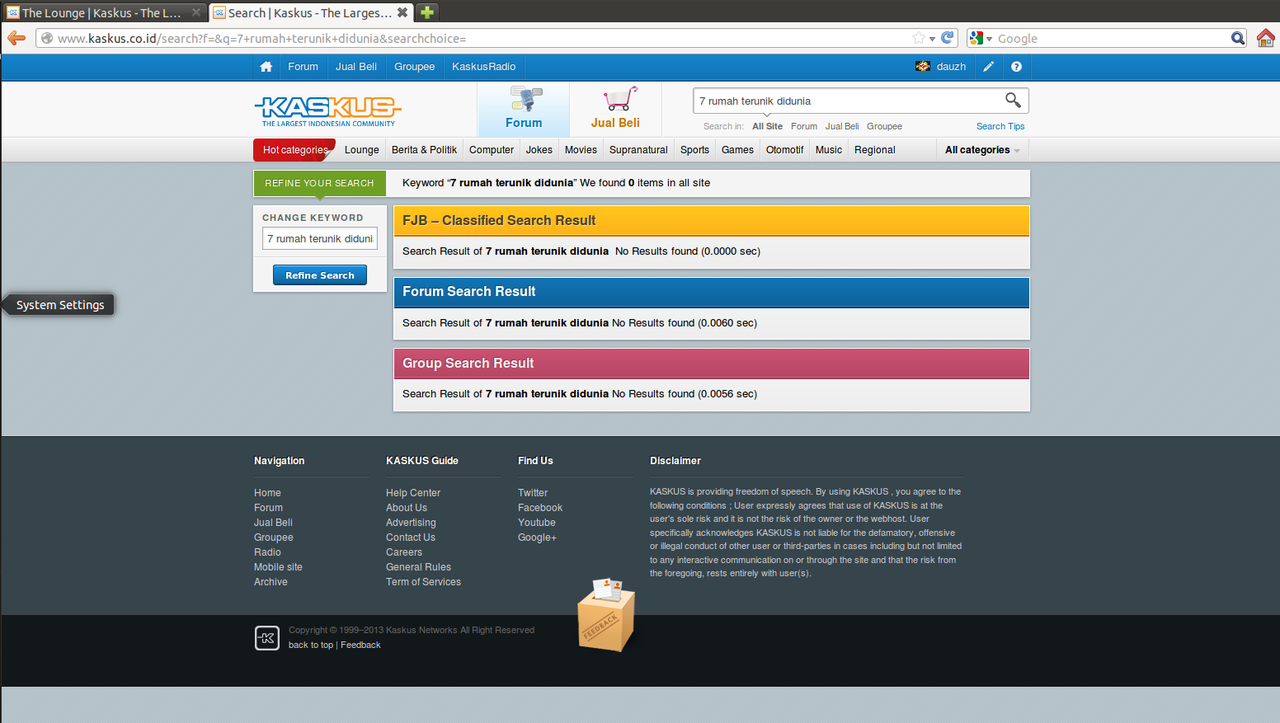Close the Search Kaskus browser tab
Screen dimensions: 1280x723
click(x=402, y=13)
